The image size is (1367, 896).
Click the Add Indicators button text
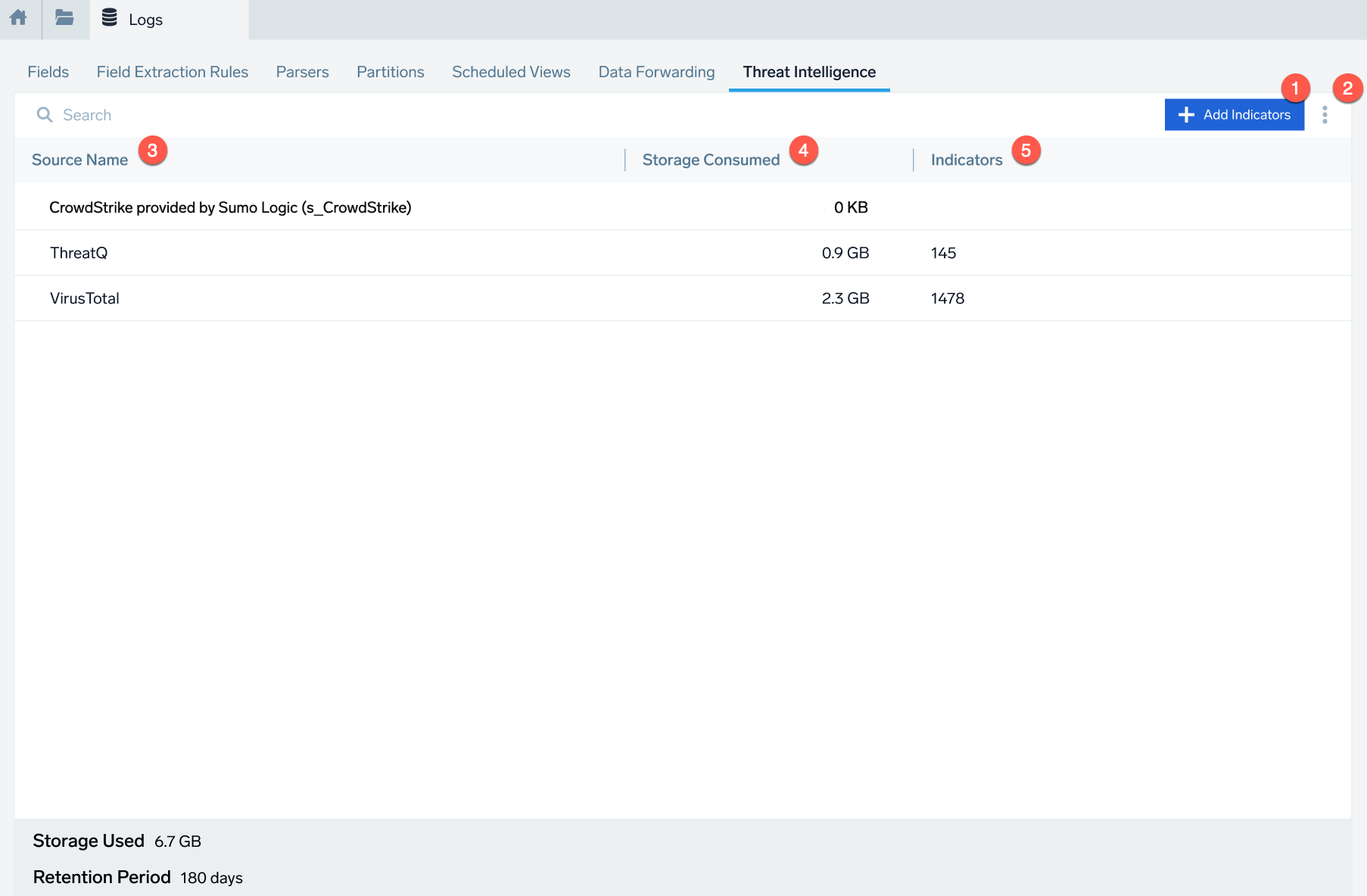1247,114
